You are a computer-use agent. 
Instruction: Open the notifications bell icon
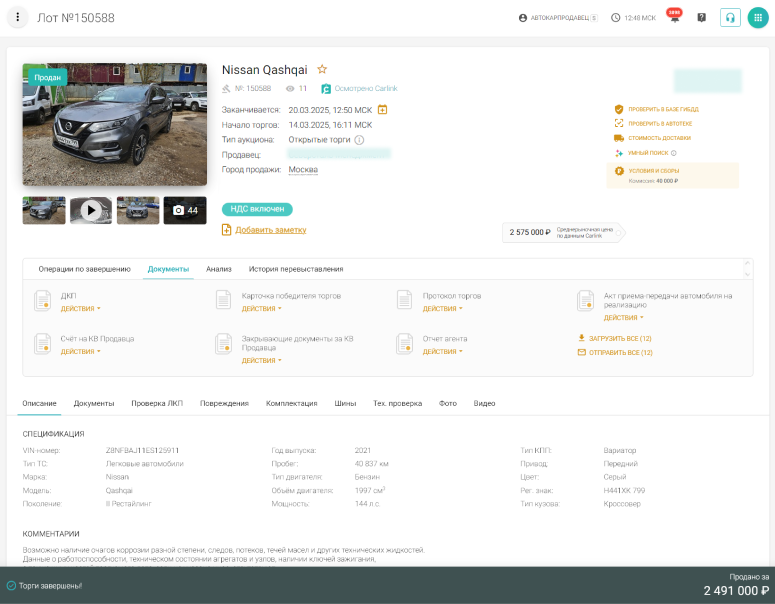[673, 18]
